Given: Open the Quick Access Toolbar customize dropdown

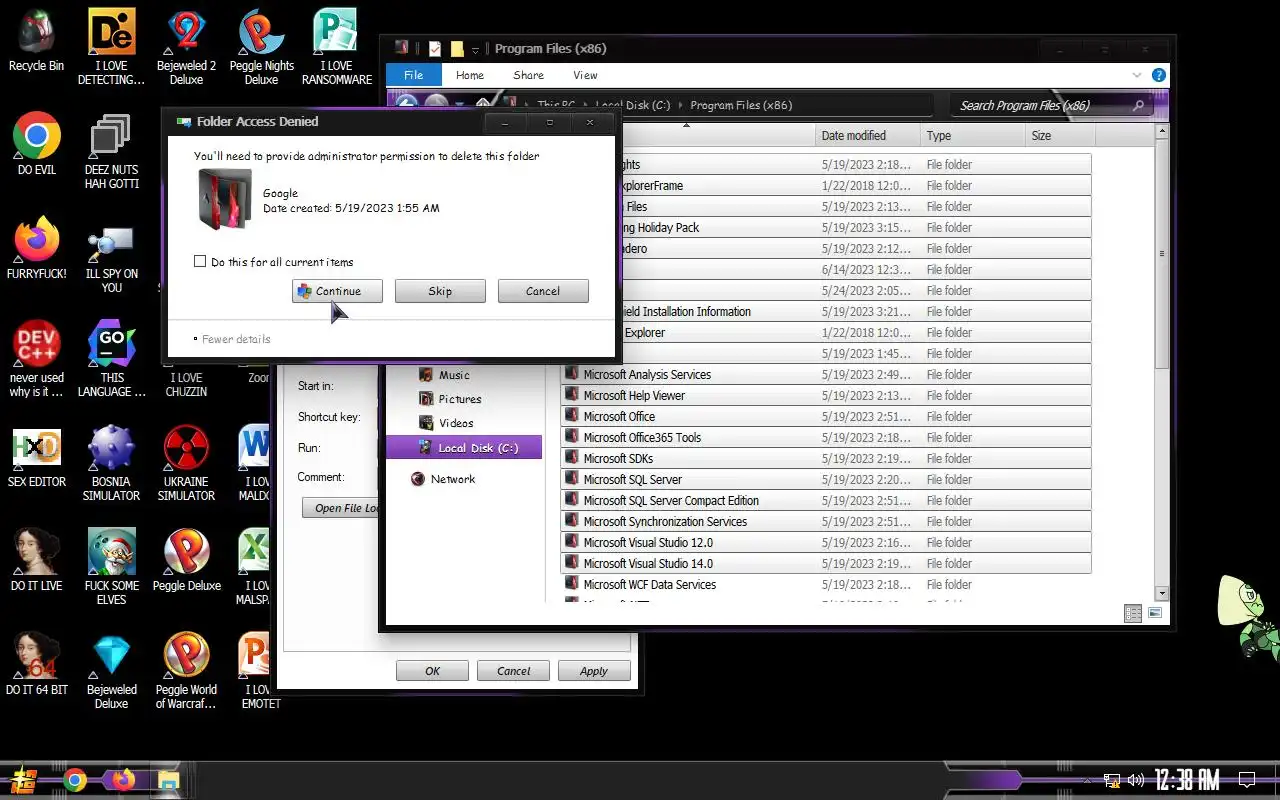Looking at the screenshot, I should (476, 49).
